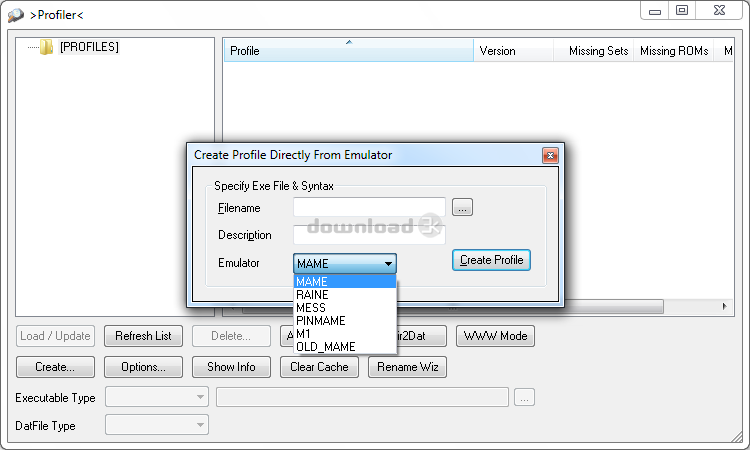750x450 pixels.
Task: Browse for the emulator exe filename
Action: [462, 208]
